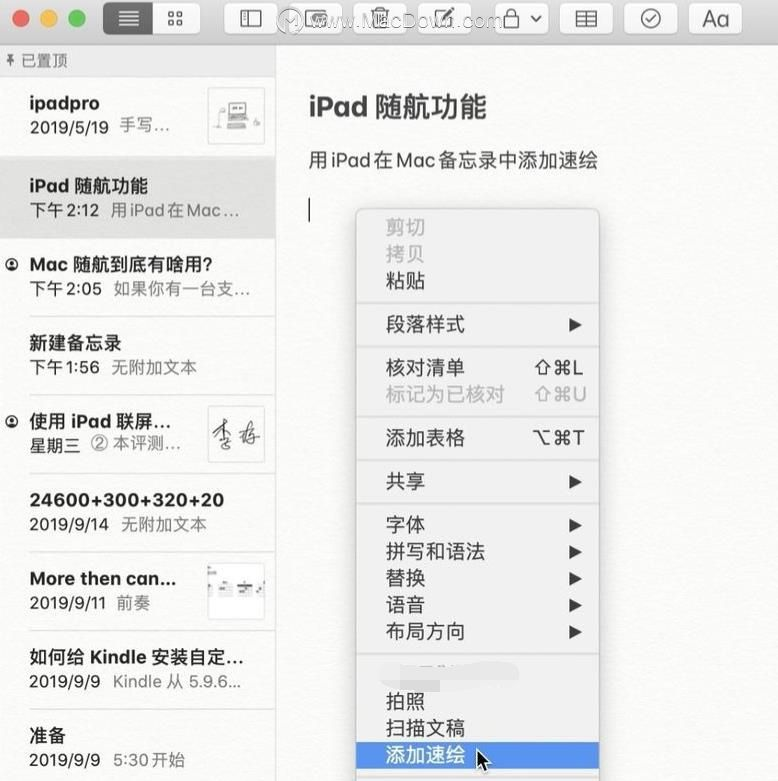Click the shared-person icon beside Mac 随航到底有啥用
This screenshot has height=781, width=778.
[x=12, y=264]
